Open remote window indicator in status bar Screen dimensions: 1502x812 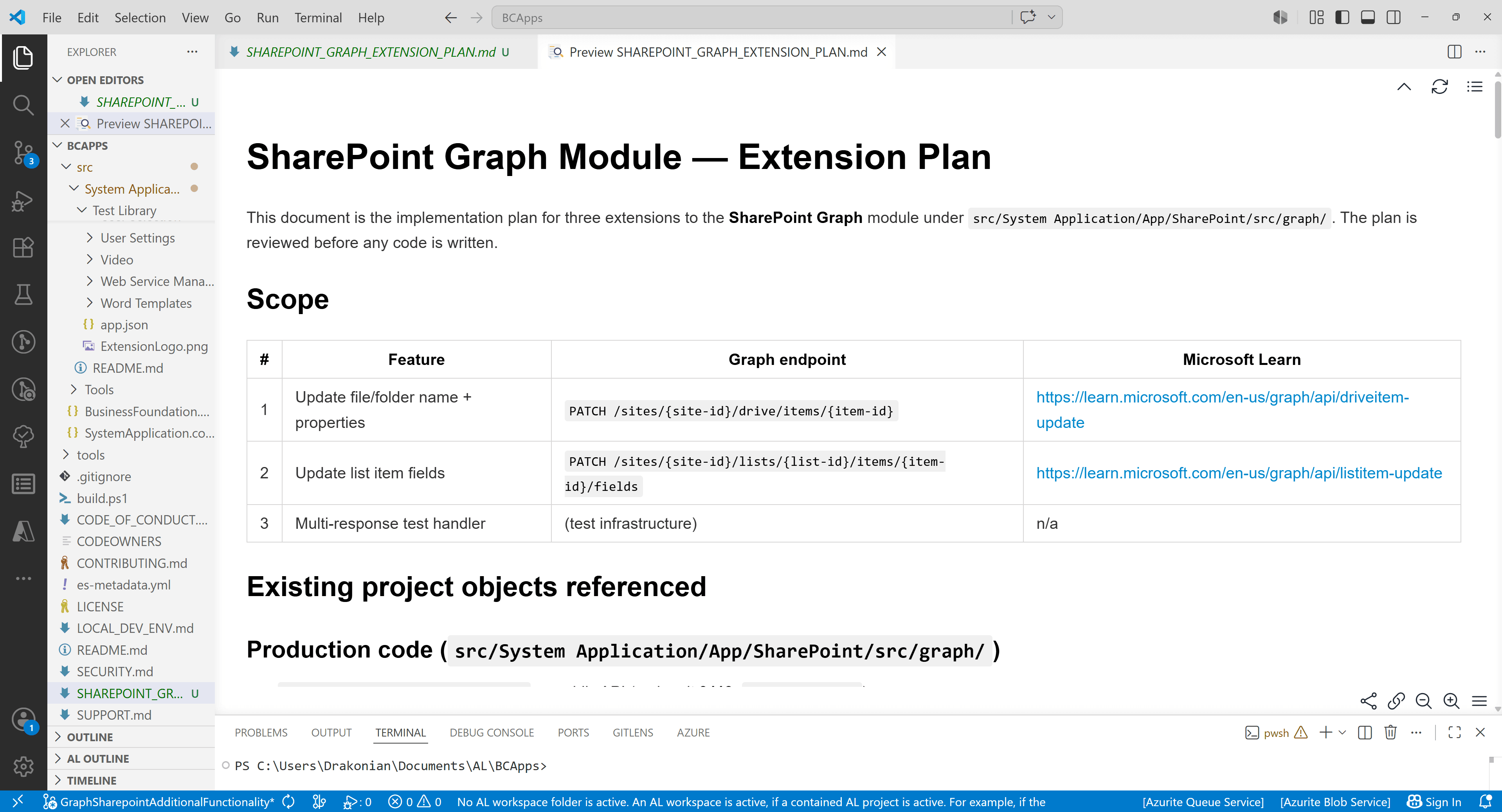point(18,801)
